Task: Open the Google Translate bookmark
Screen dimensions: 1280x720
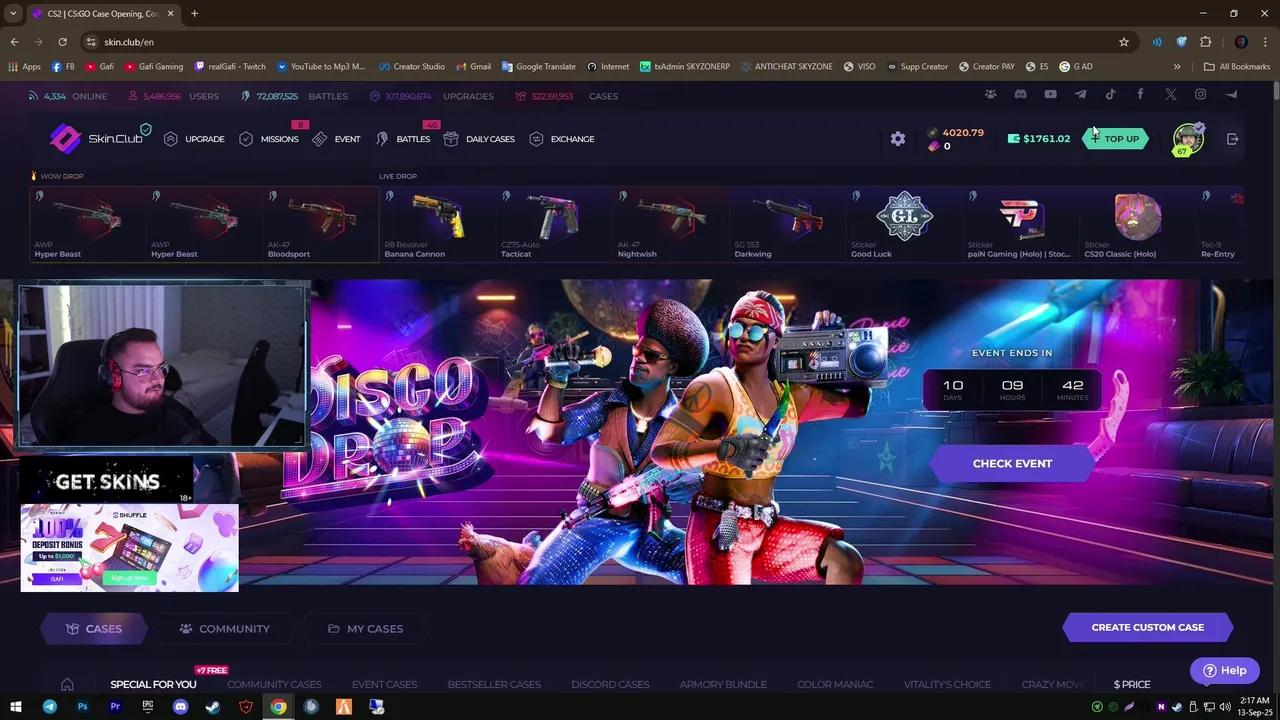Action: 538,67
